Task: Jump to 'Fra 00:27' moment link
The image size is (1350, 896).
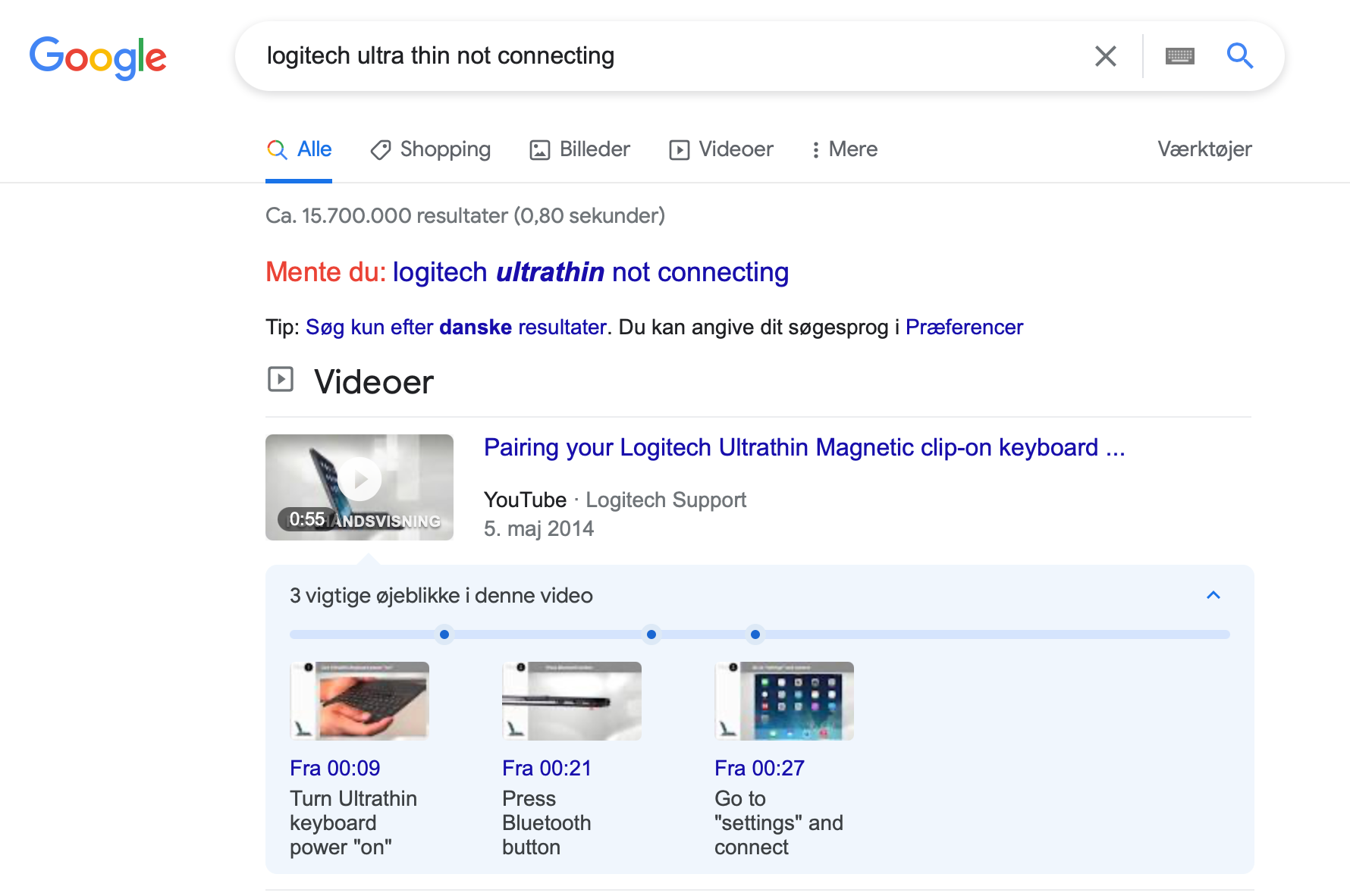Action: click(759, 769)
